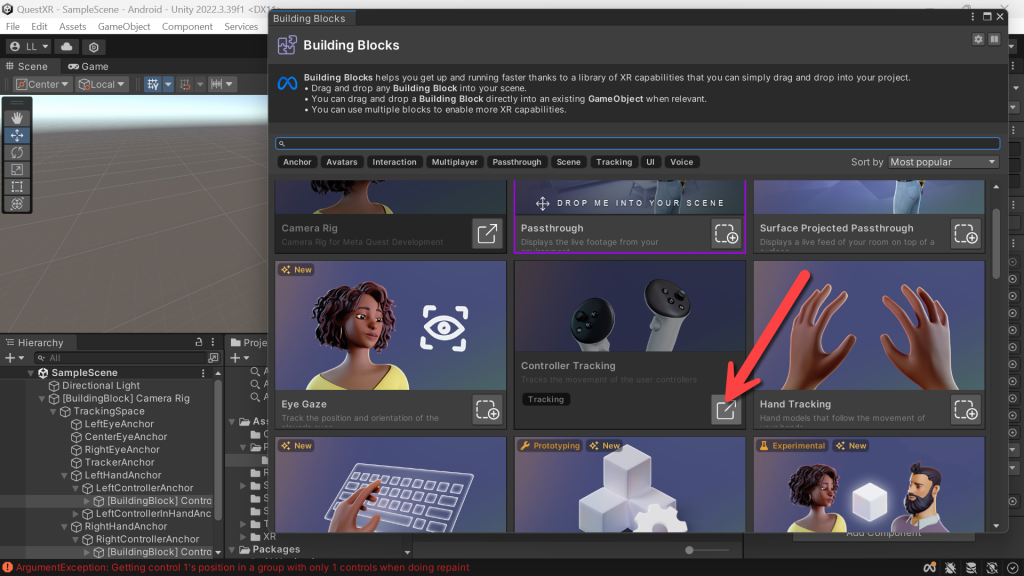Image resolution: width=1024 pixels, height=576 pixels.
Task: Click the red error icon in status bar
Action: 7,568
